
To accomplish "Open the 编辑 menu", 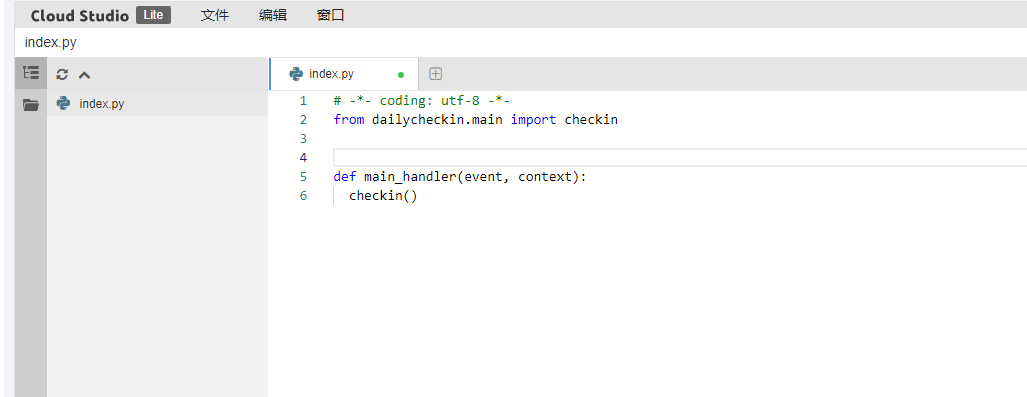I will (x=272, y=15).
